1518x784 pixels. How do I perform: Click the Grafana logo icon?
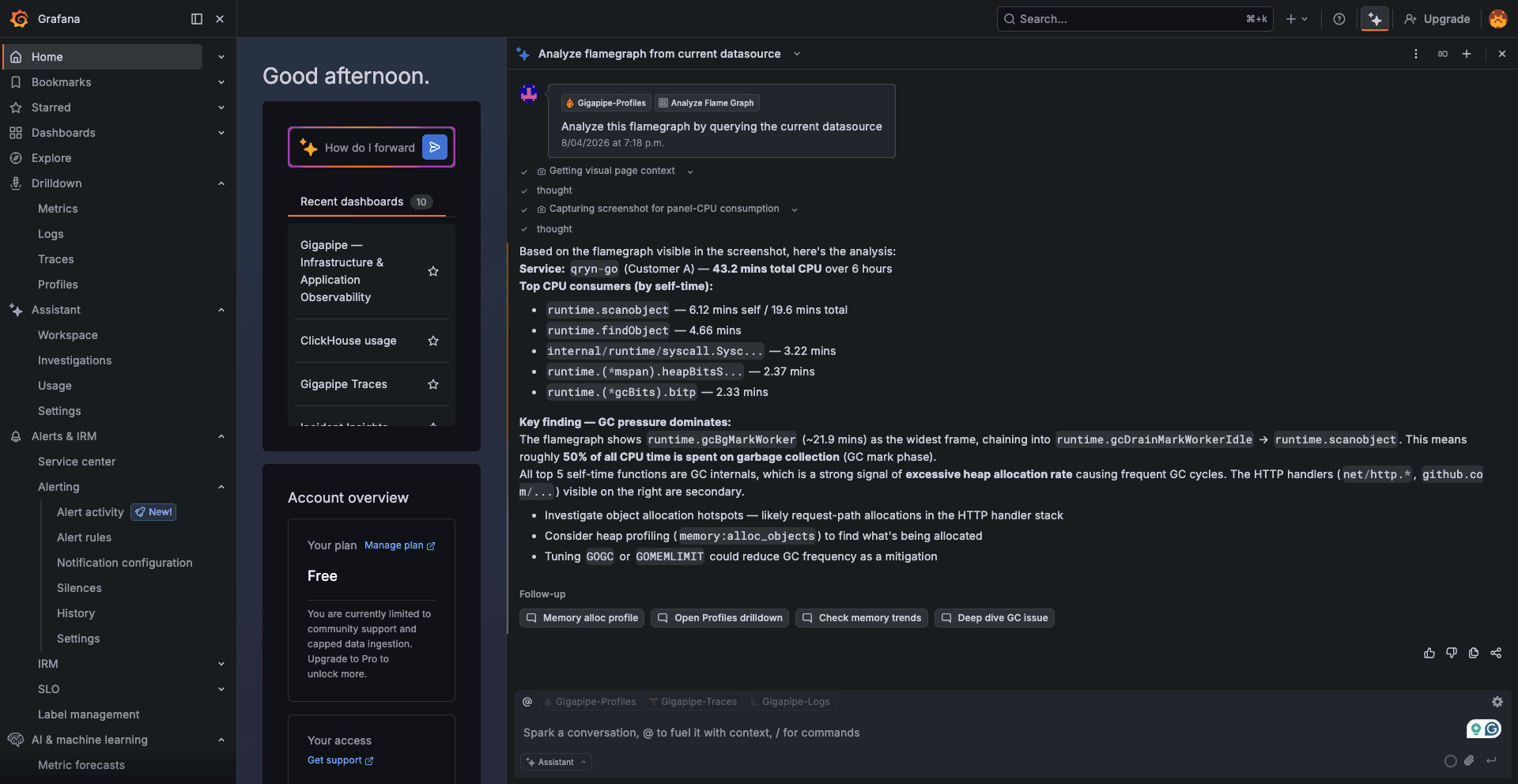pyautogui.click(x=19, y=18)
